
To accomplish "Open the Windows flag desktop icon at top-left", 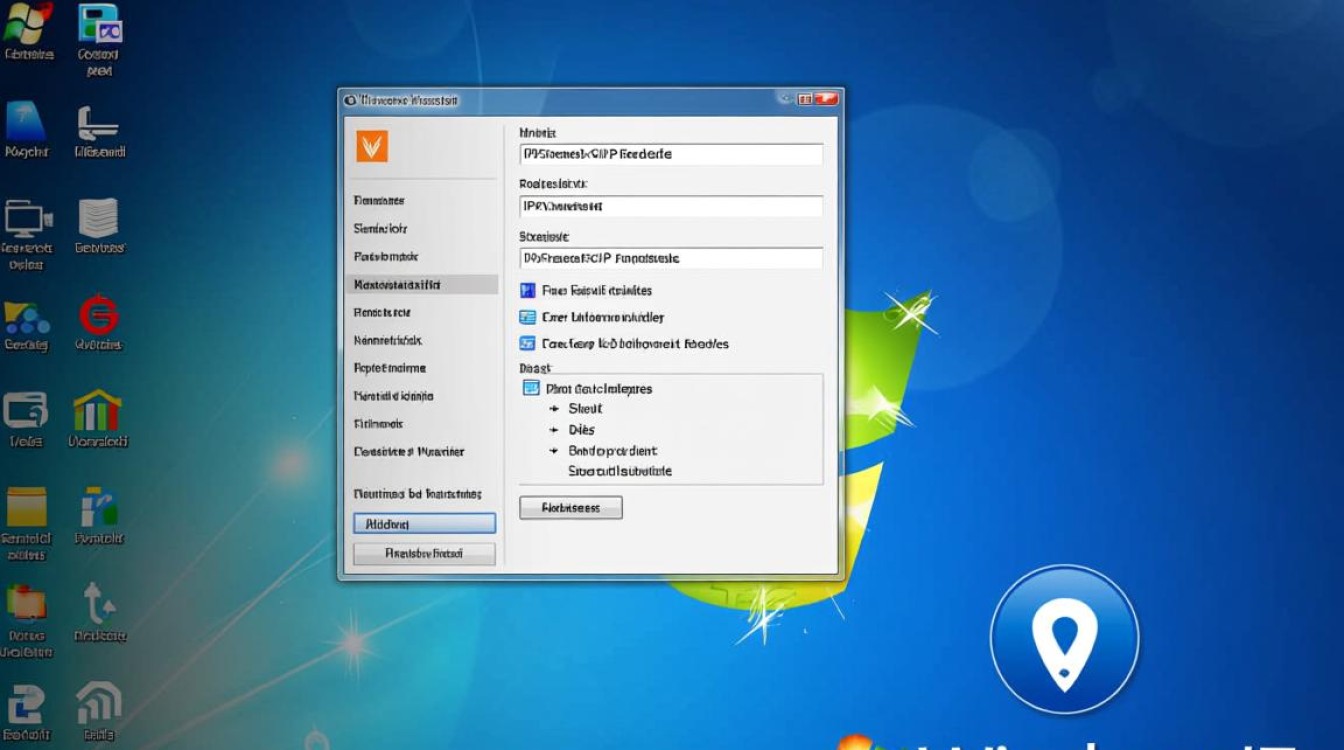I will click(28, 24).
